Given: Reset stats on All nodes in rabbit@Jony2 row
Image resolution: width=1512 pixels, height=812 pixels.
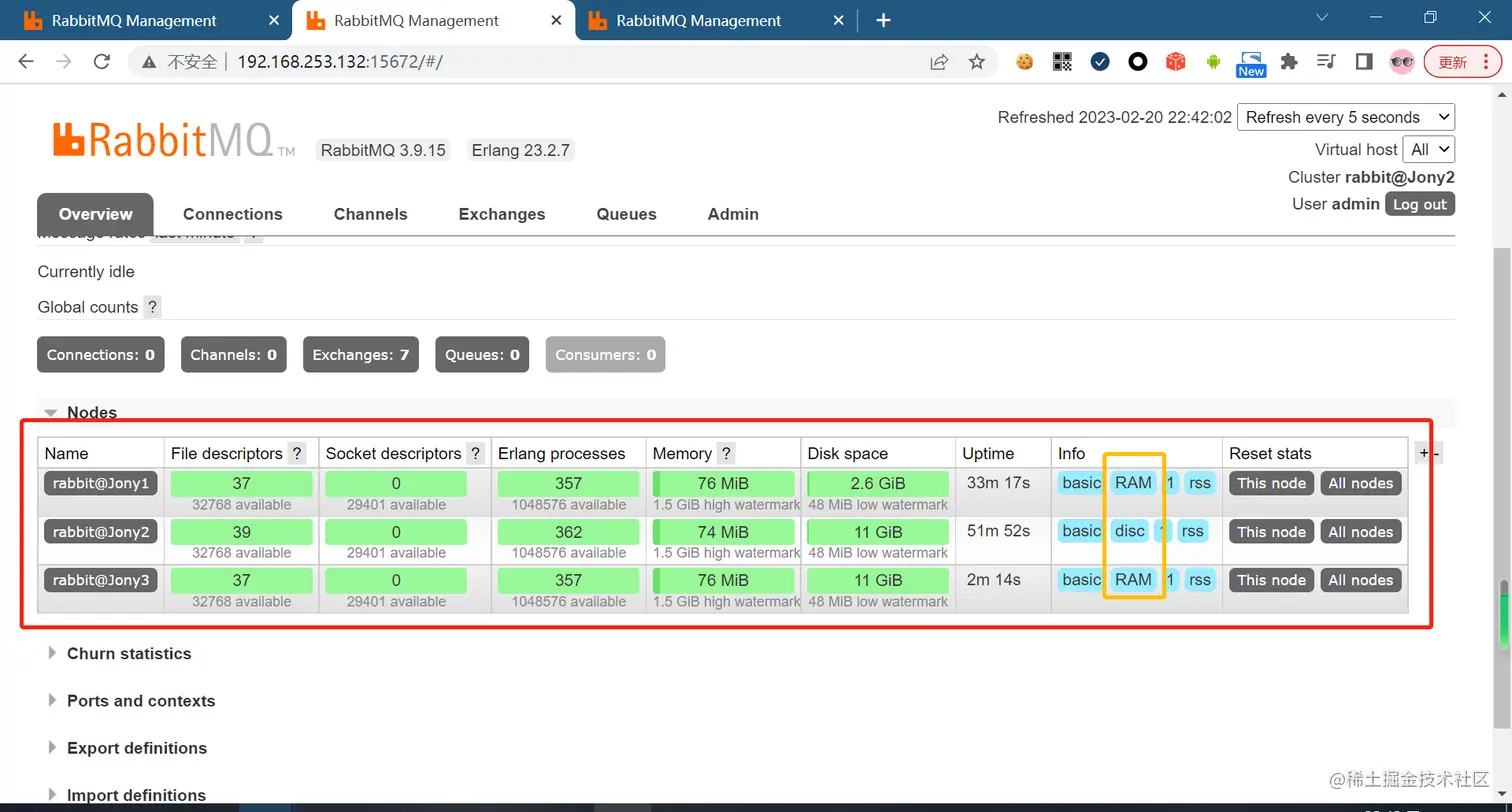Looking at the screenshot, I should click(1360, 532).
